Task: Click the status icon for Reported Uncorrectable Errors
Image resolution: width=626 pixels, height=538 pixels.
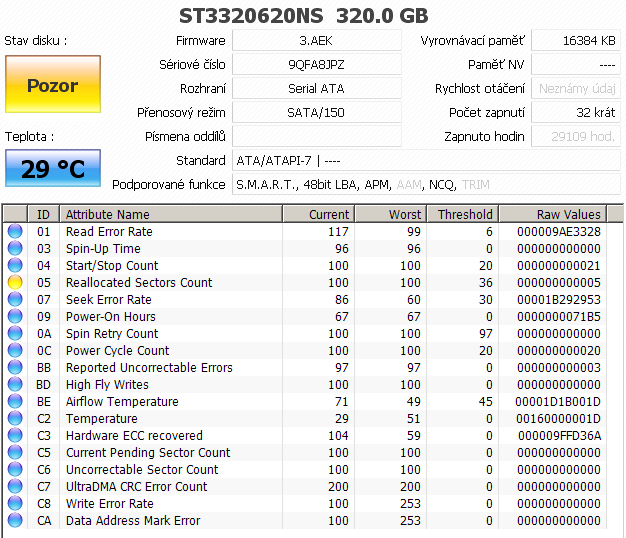Action: coord(15,368)
